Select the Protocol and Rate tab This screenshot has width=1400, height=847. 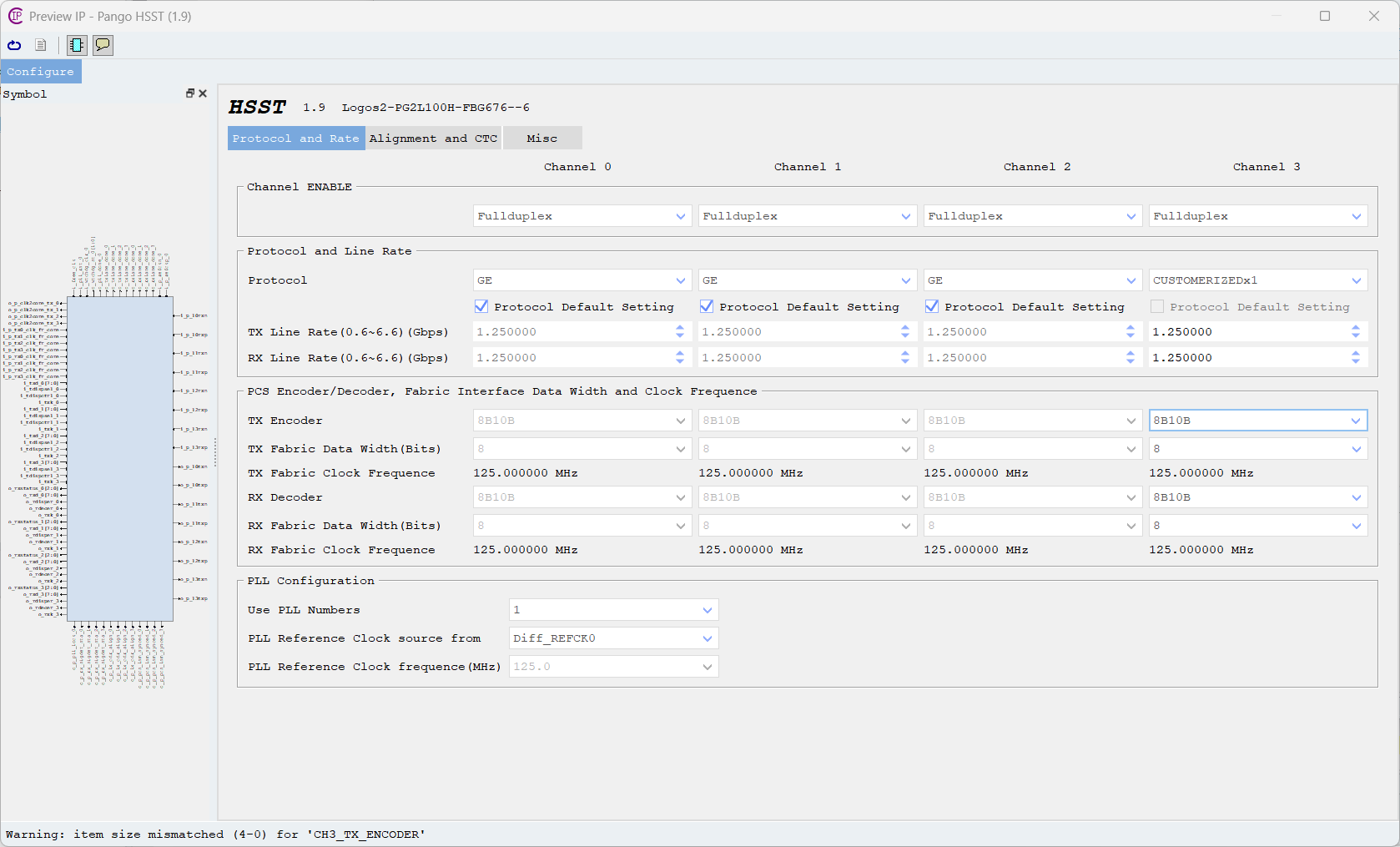pyautogui.click(x=295, y=139)
